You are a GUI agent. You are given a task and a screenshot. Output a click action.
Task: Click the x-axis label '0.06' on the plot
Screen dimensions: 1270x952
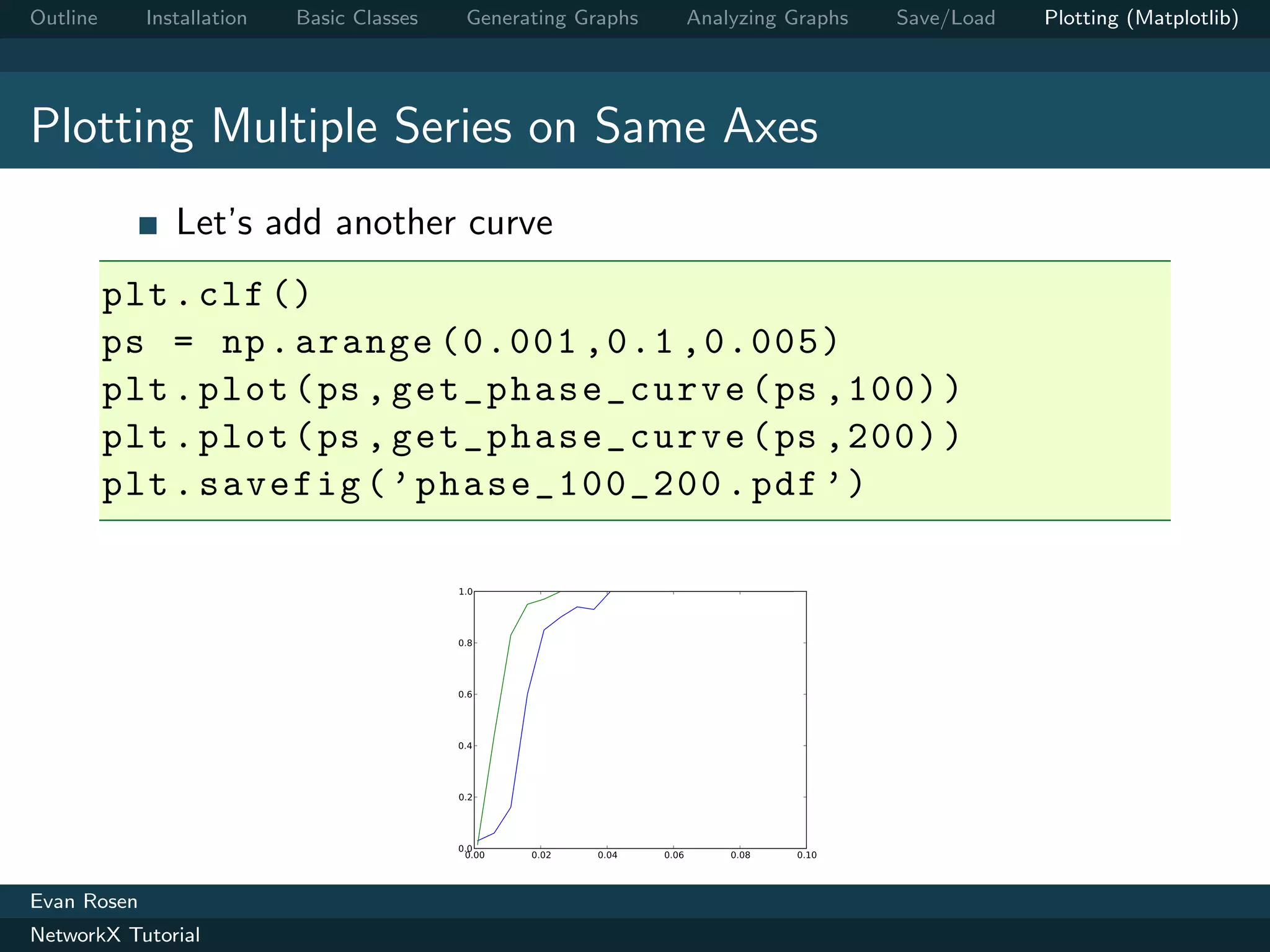(x=674, y=855)
